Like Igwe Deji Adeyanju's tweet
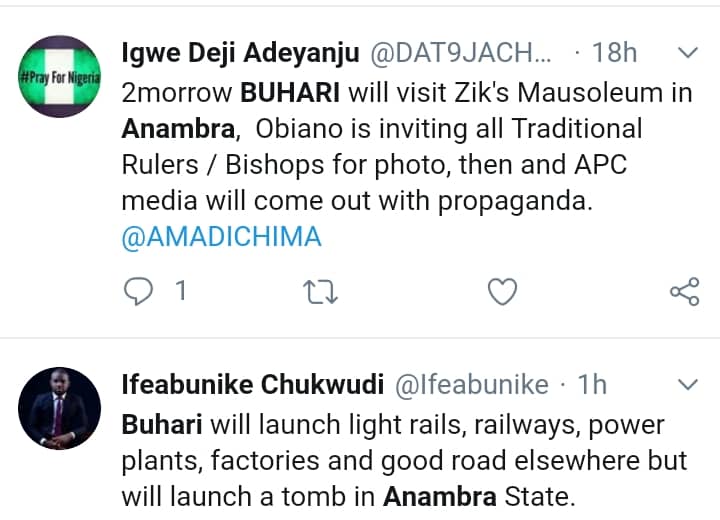720x520 pixels. point(502,292)
